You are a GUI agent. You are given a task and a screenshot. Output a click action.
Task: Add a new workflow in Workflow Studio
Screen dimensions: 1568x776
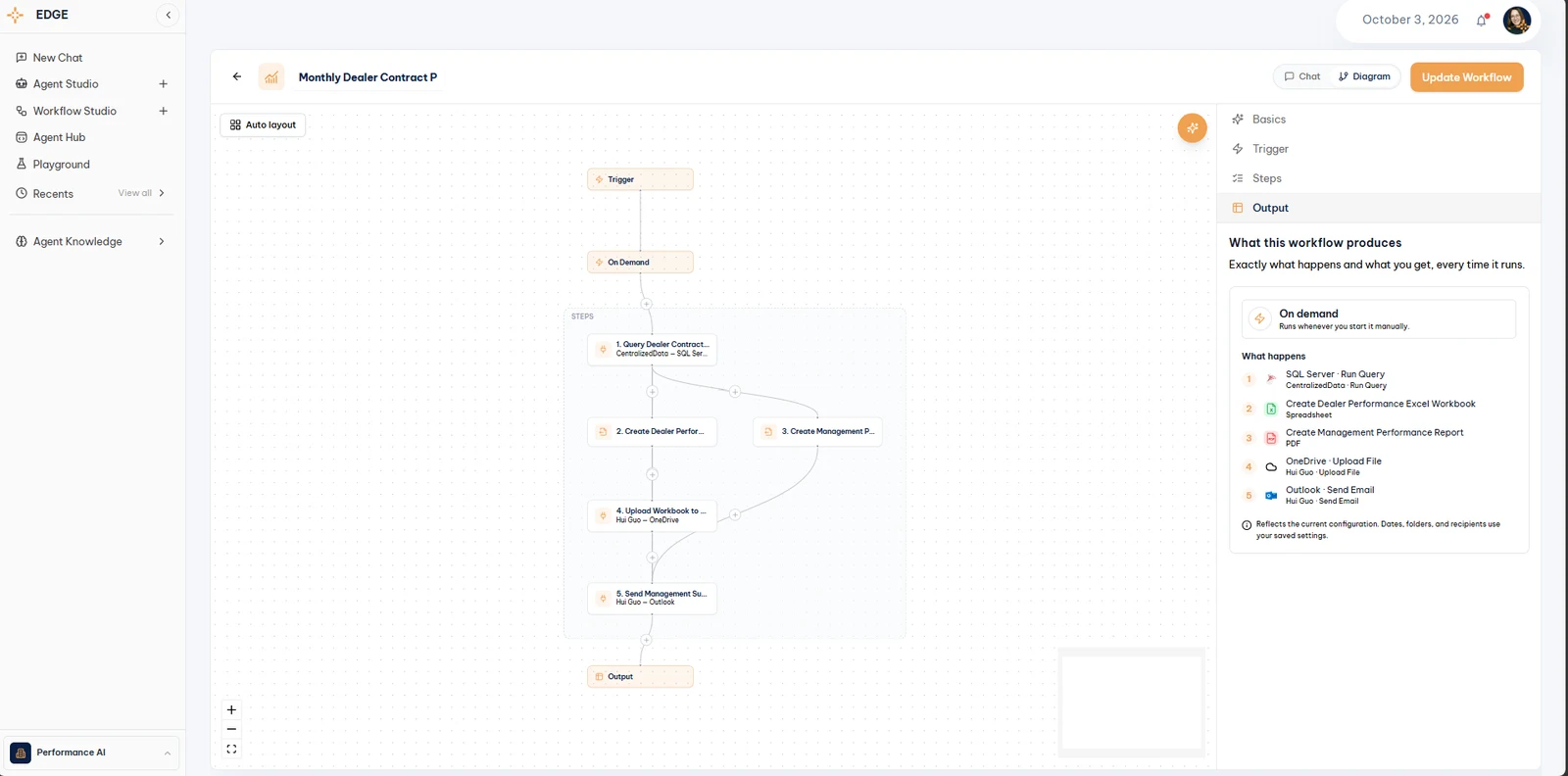(163, 111)
